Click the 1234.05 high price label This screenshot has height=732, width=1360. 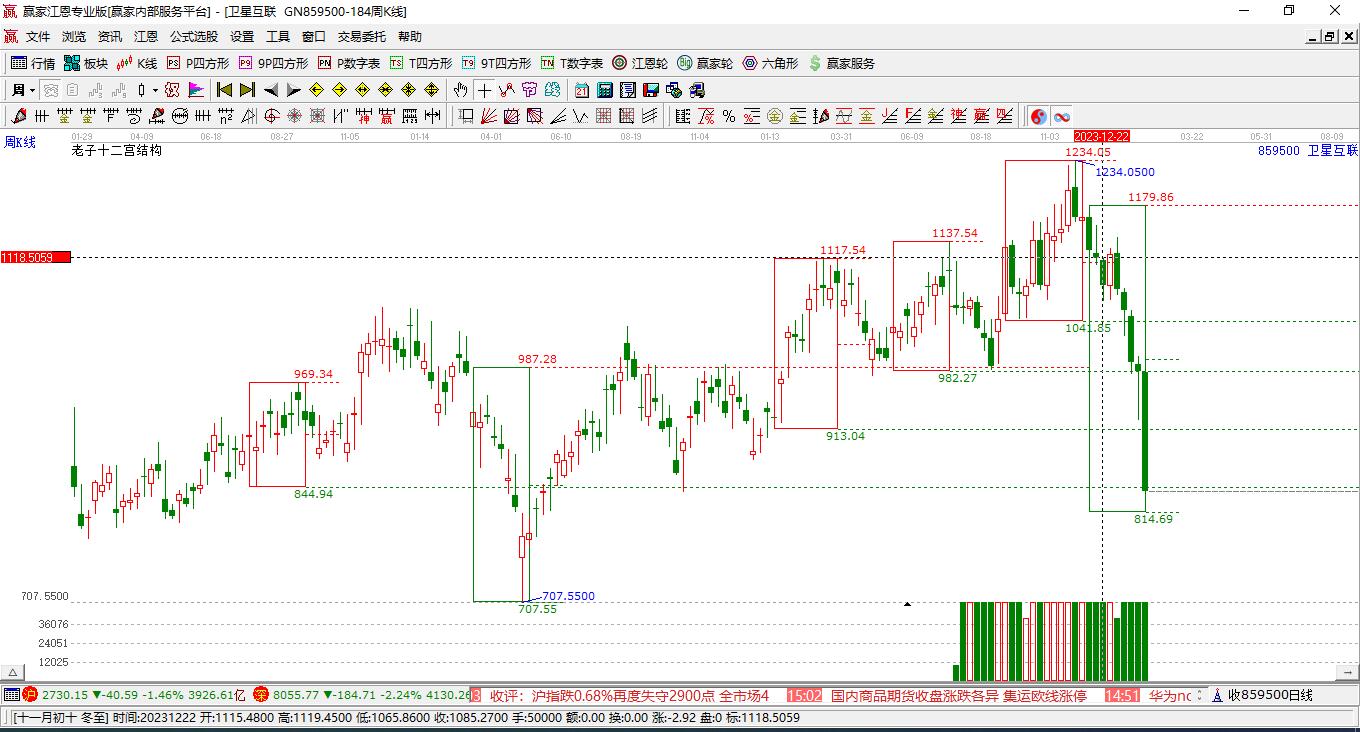tap(1087, 152)
